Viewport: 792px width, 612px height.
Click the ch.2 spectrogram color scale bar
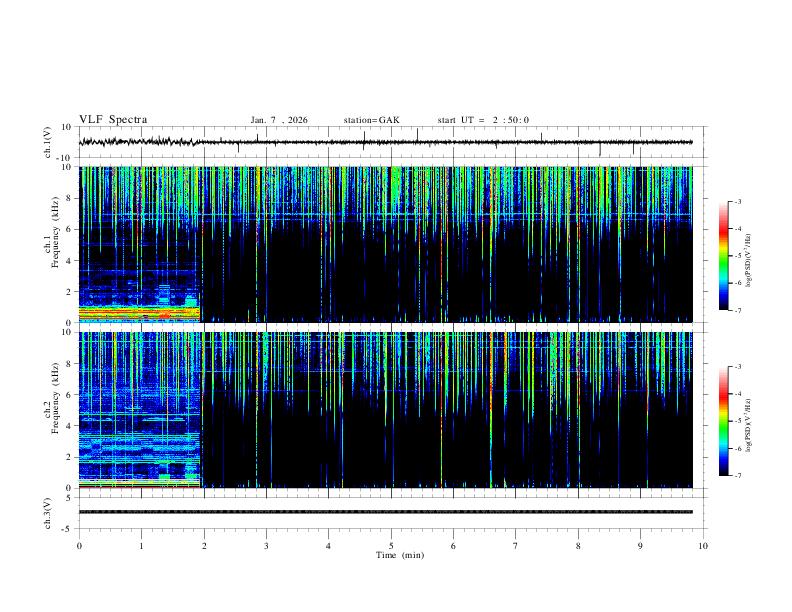(x=723, y=421)
